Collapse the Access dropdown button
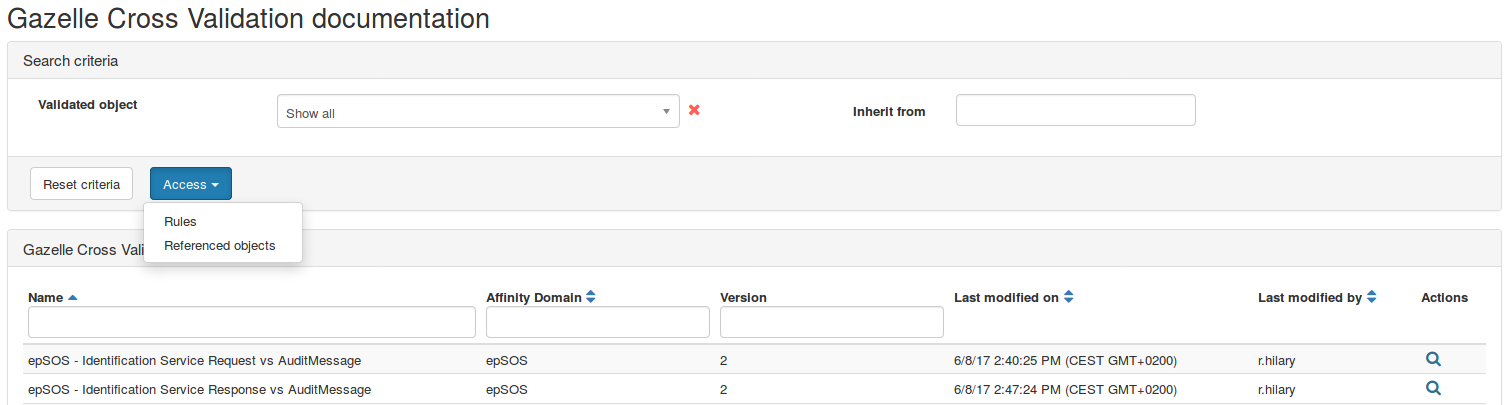 click(191, 184)
